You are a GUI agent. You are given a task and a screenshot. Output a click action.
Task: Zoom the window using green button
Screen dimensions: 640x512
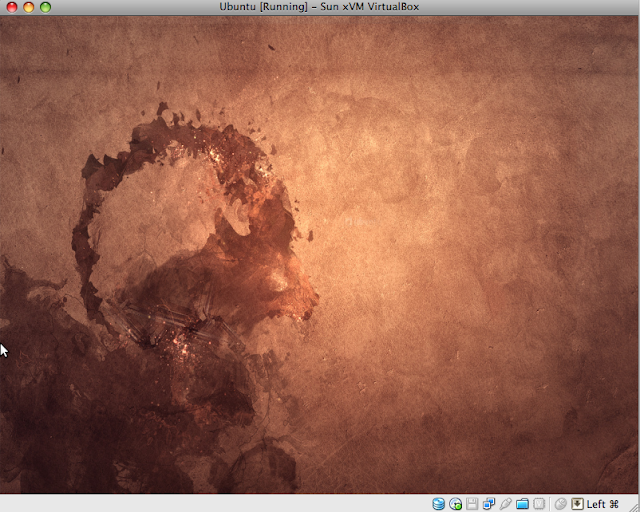[x=45, y=7]
